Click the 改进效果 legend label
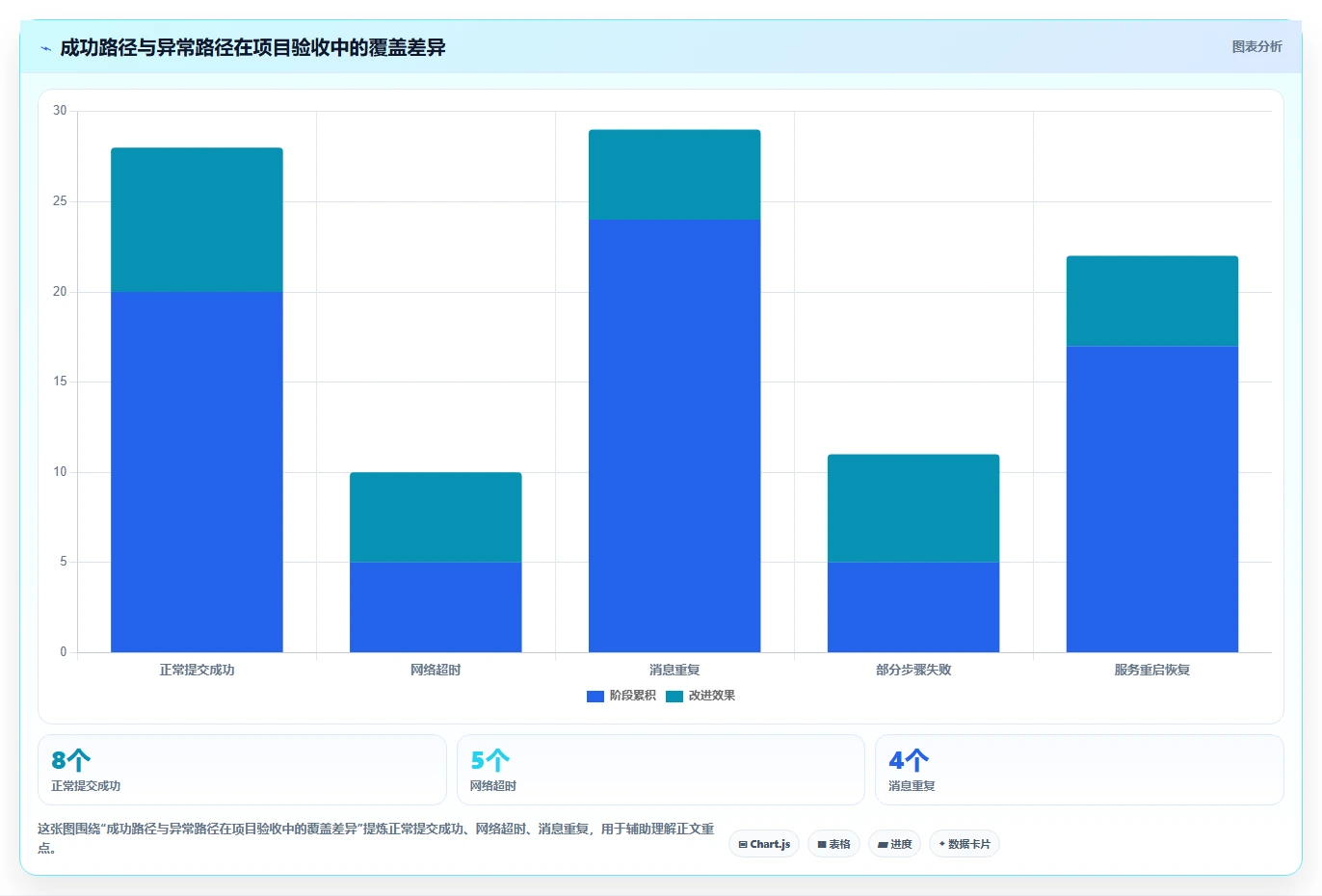Image resolution: width=1322 pixels, height=896 pixels. [x=711, y=696]
